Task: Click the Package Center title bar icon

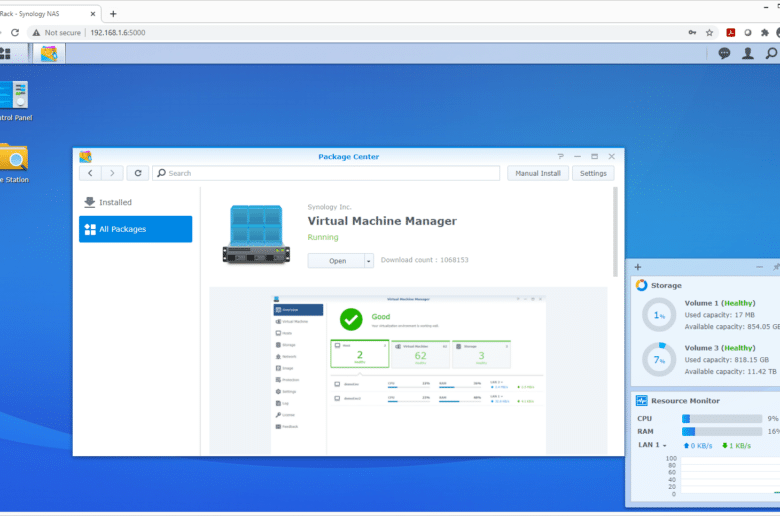Action: [86, 157]
